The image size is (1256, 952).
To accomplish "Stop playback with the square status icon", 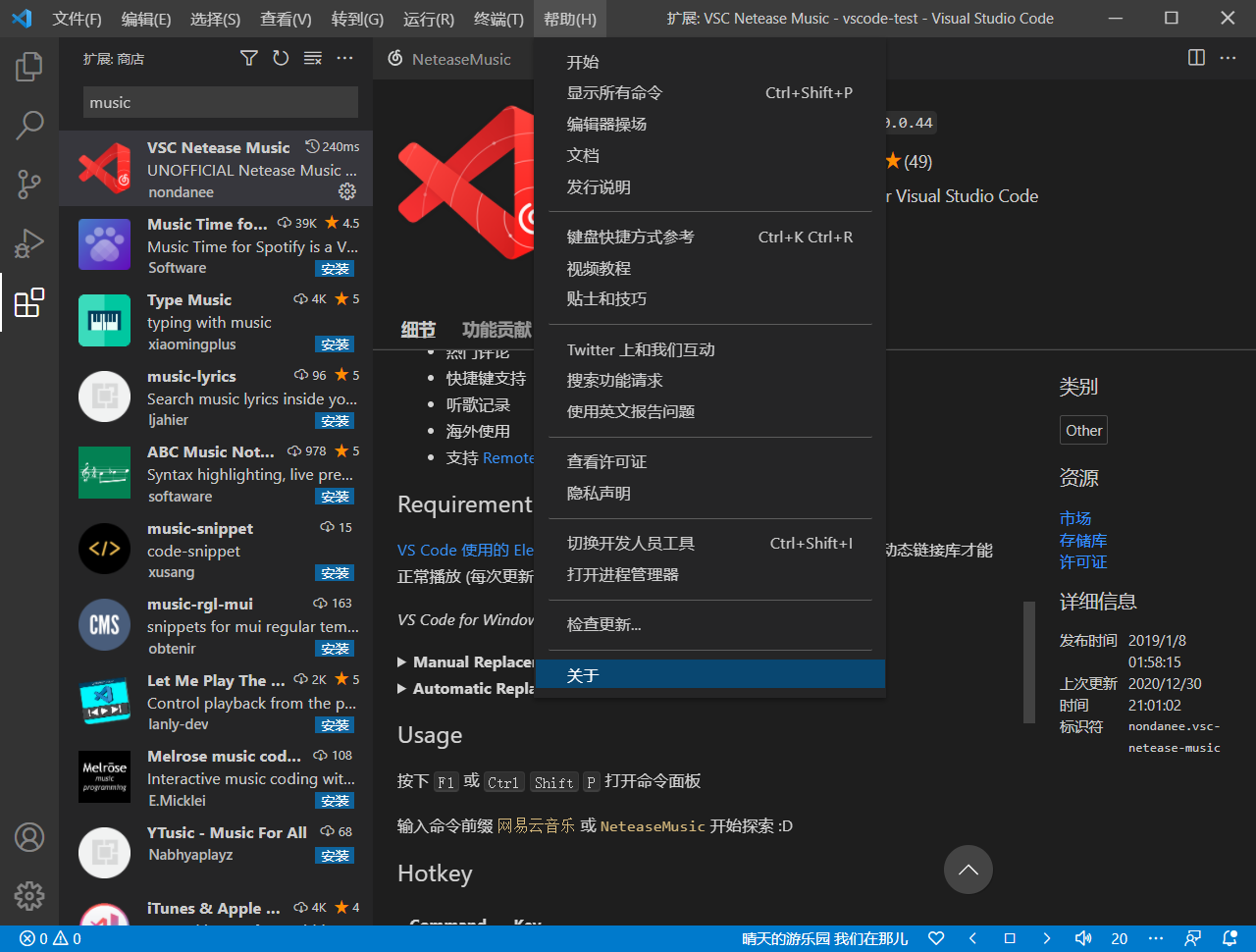I will (x=1010, y=939).
